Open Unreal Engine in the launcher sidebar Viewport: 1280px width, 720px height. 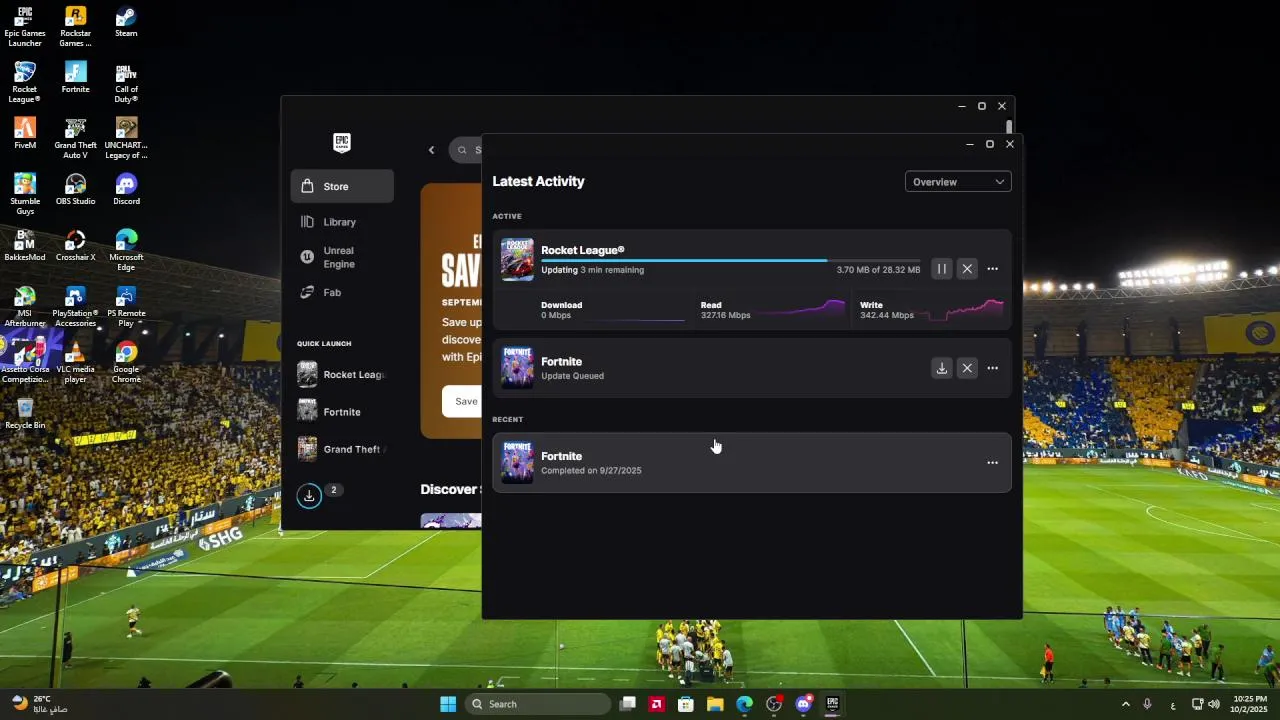coord(342,257)
